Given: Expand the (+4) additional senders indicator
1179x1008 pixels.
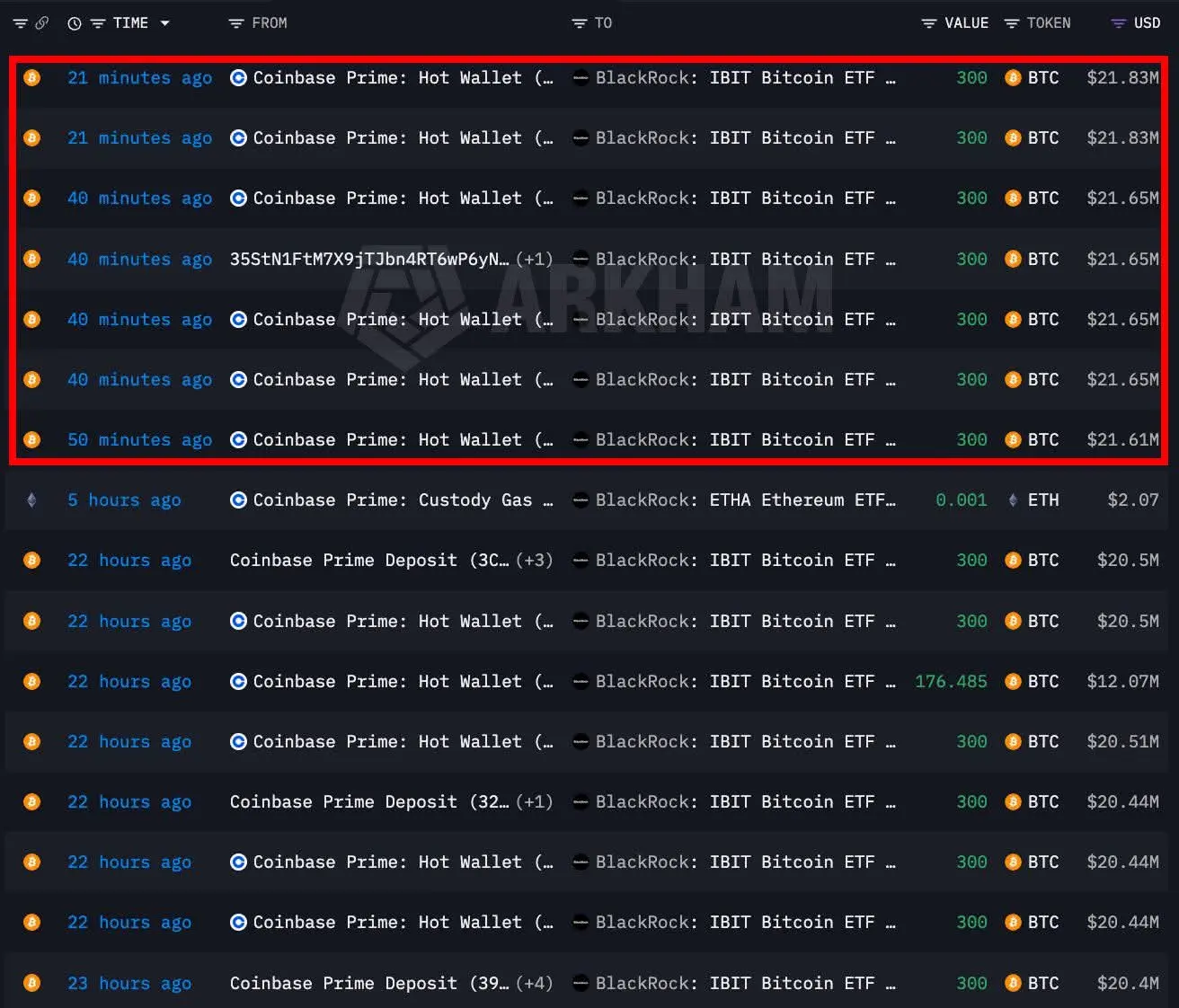Looking at the screenshot, I should pos(535,984).
